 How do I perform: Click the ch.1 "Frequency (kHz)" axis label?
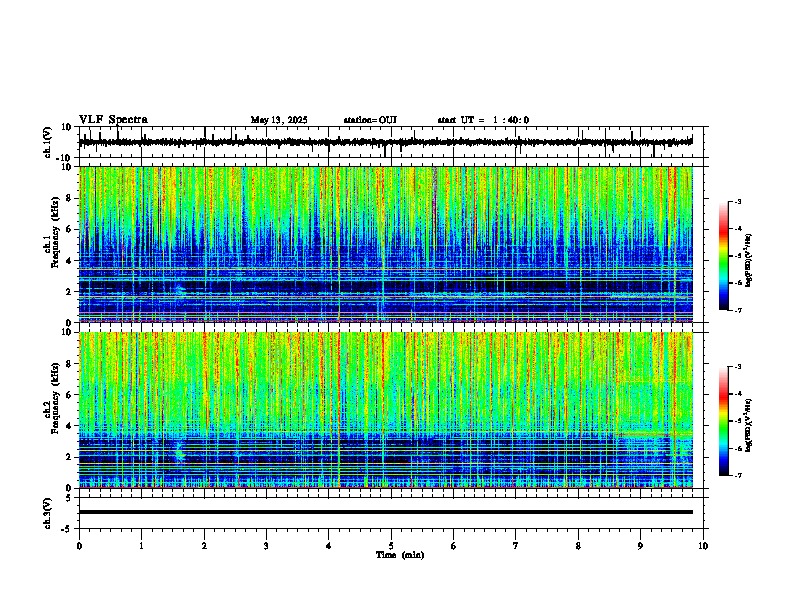pos(55,233)
